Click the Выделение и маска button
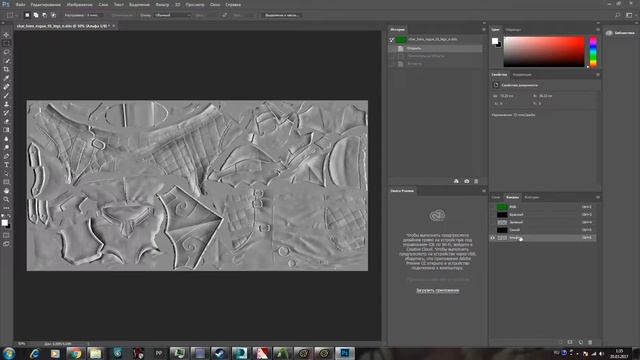The image size is (640, 360). [281, 15]
